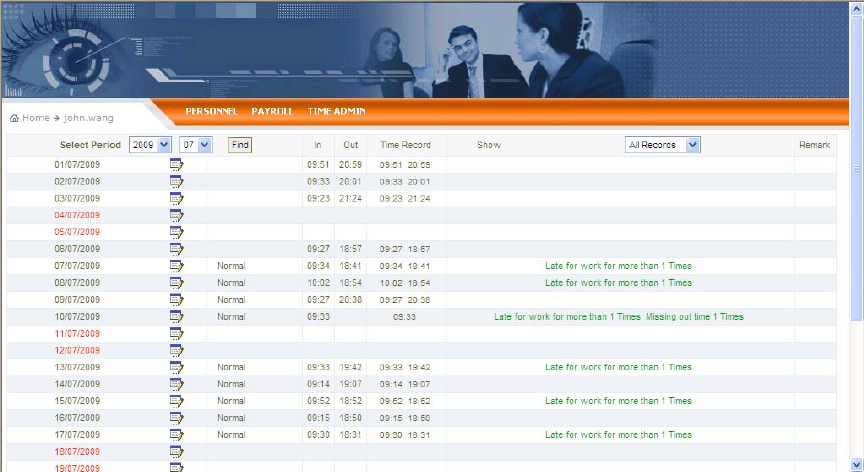Click the vertical scrollbar thumb

click(857, 168)
